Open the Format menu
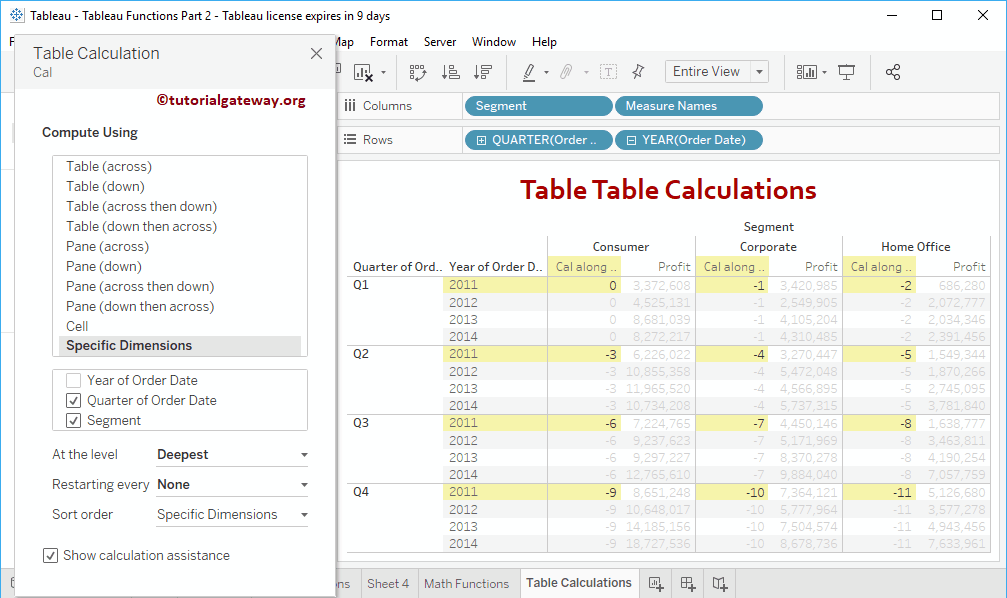1007x598 pixels. tap(388, 42)
